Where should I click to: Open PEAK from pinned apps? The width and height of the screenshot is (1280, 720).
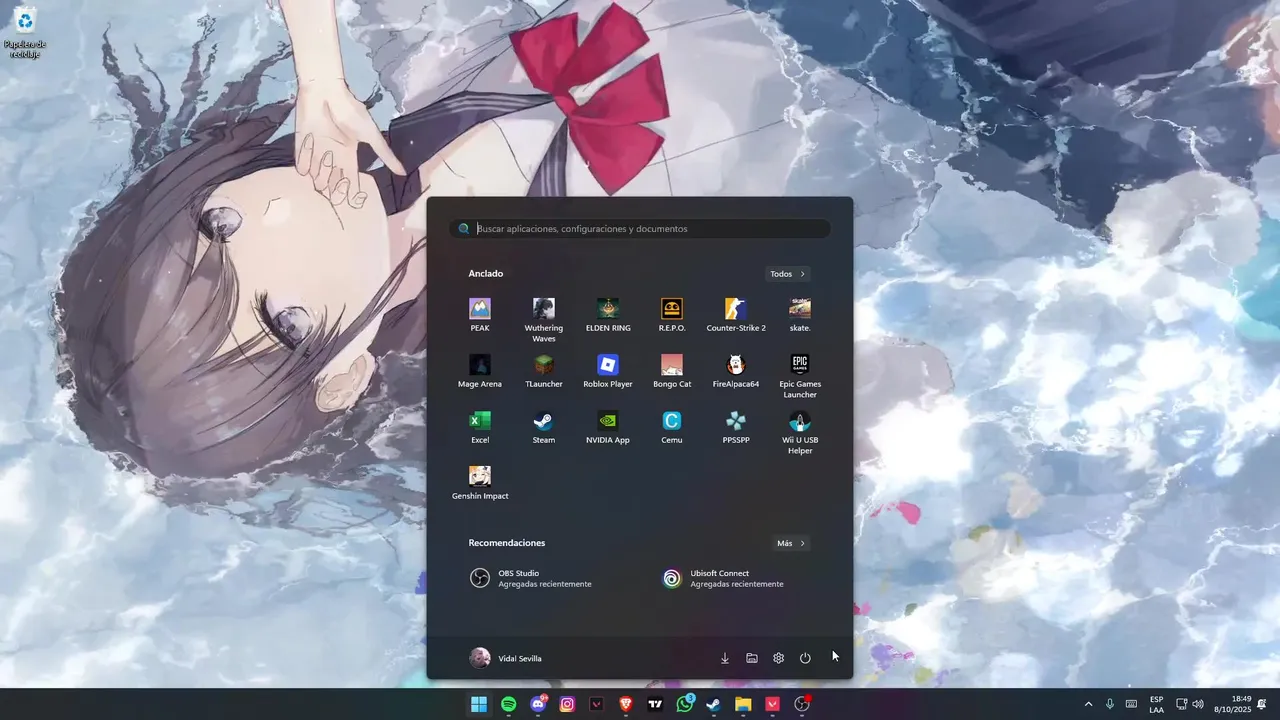(x=480, y=314)
